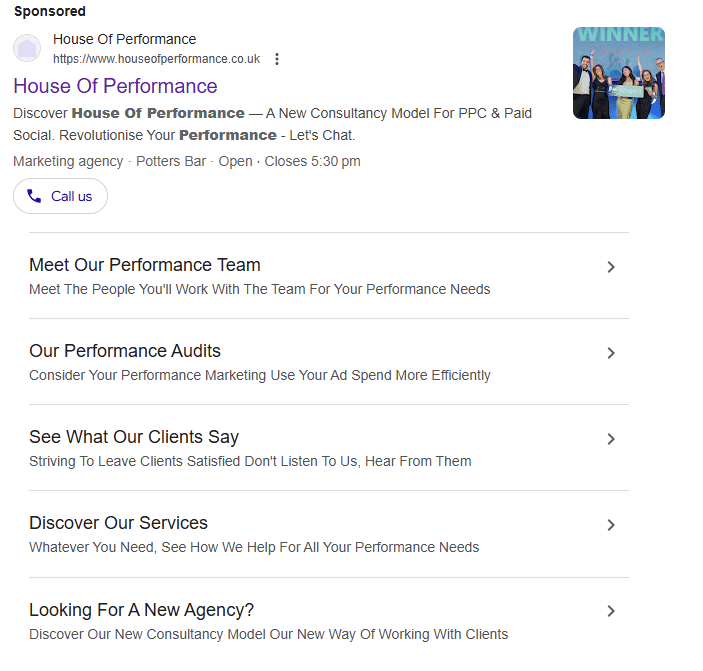
Task: Go to Our Performance Audits sitelink title
Action: pos(125,351)
